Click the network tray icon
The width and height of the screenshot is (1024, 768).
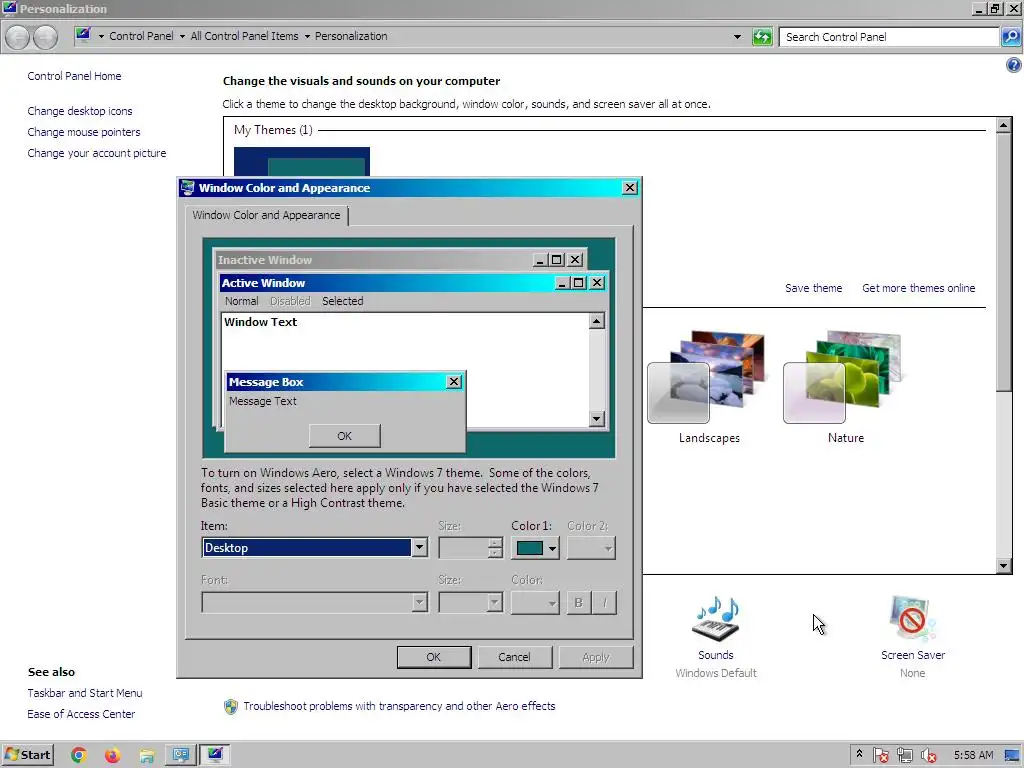click(x=904, y=756)
